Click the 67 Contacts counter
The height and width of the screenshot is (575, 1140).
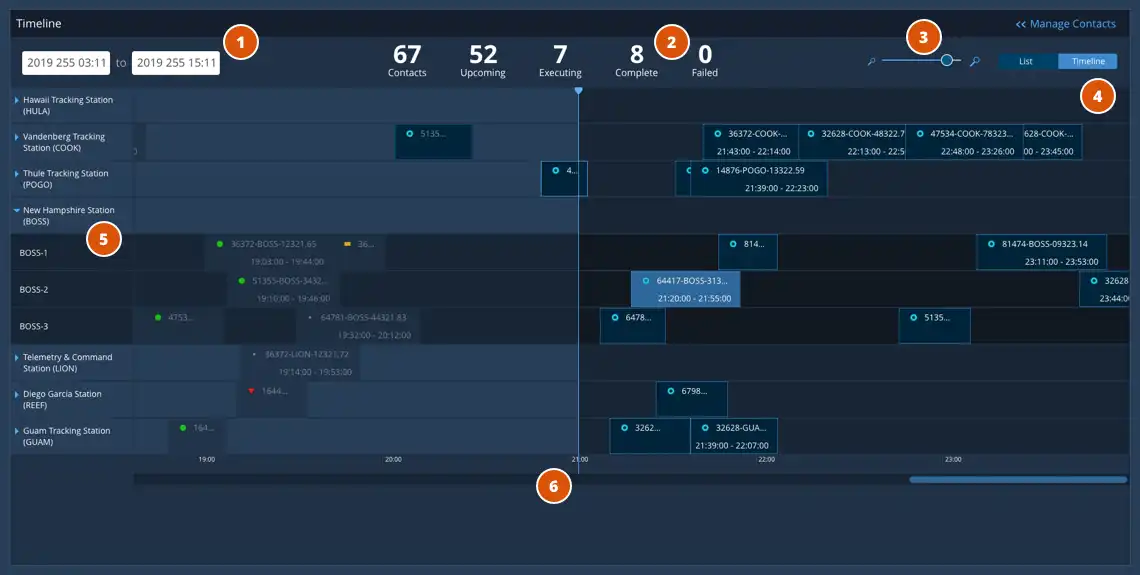click(407, 60)
